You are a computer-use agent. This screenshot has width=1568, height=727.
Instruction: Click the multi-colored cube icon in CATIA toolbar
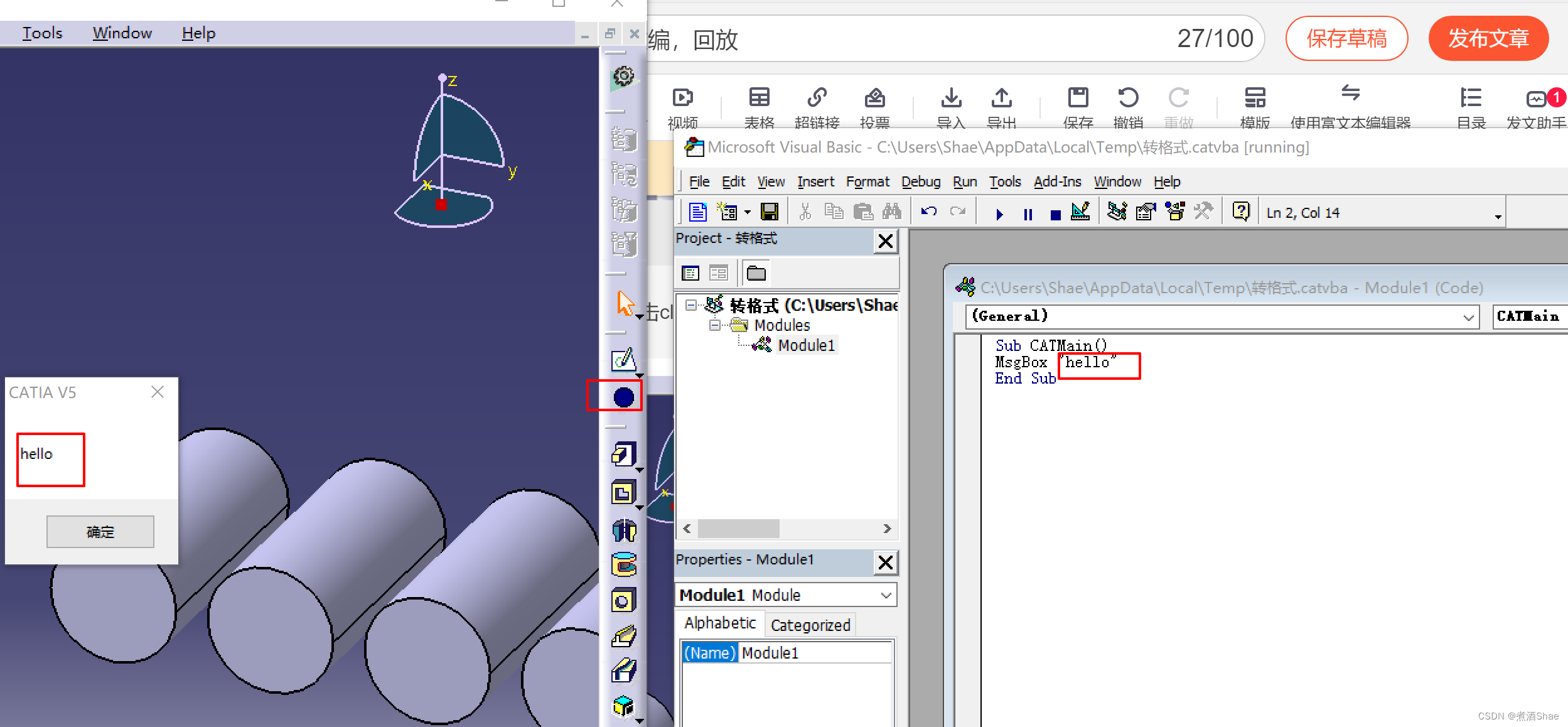point(624,707)
